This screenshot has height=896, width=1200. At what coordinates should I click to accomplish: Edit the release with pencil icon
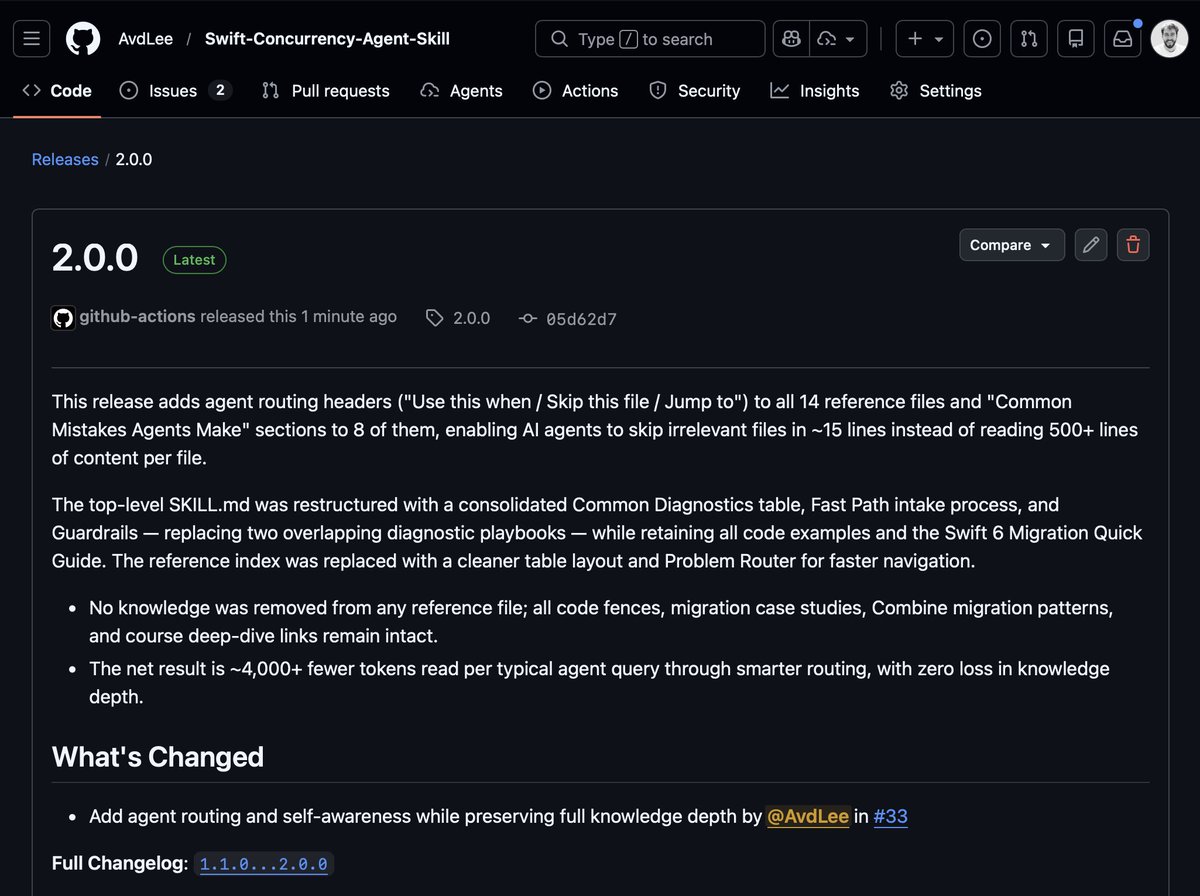point(1091,245)
